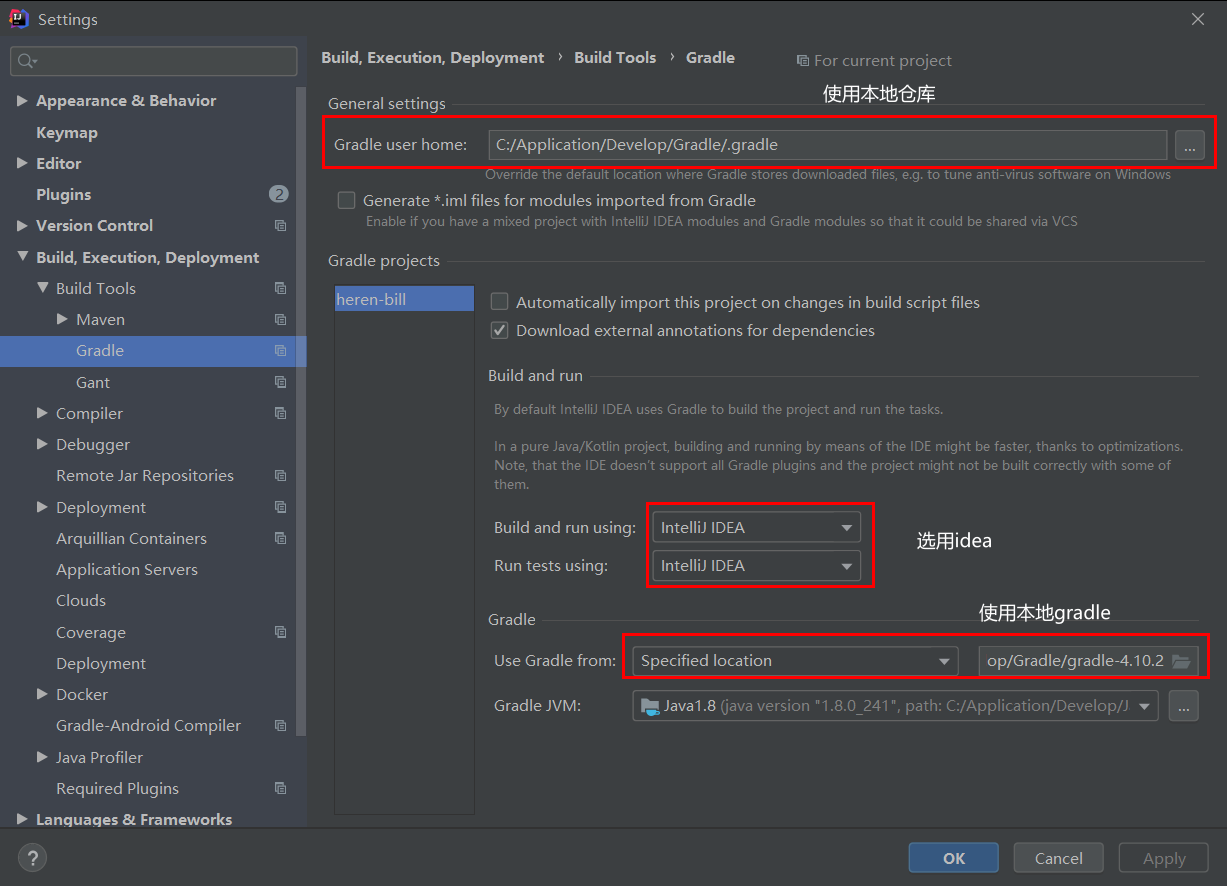The width and height of the screenshot is (1227, 886).
Task: Open 'Build and run using' dropdown
Action: [x=756, y=527]
